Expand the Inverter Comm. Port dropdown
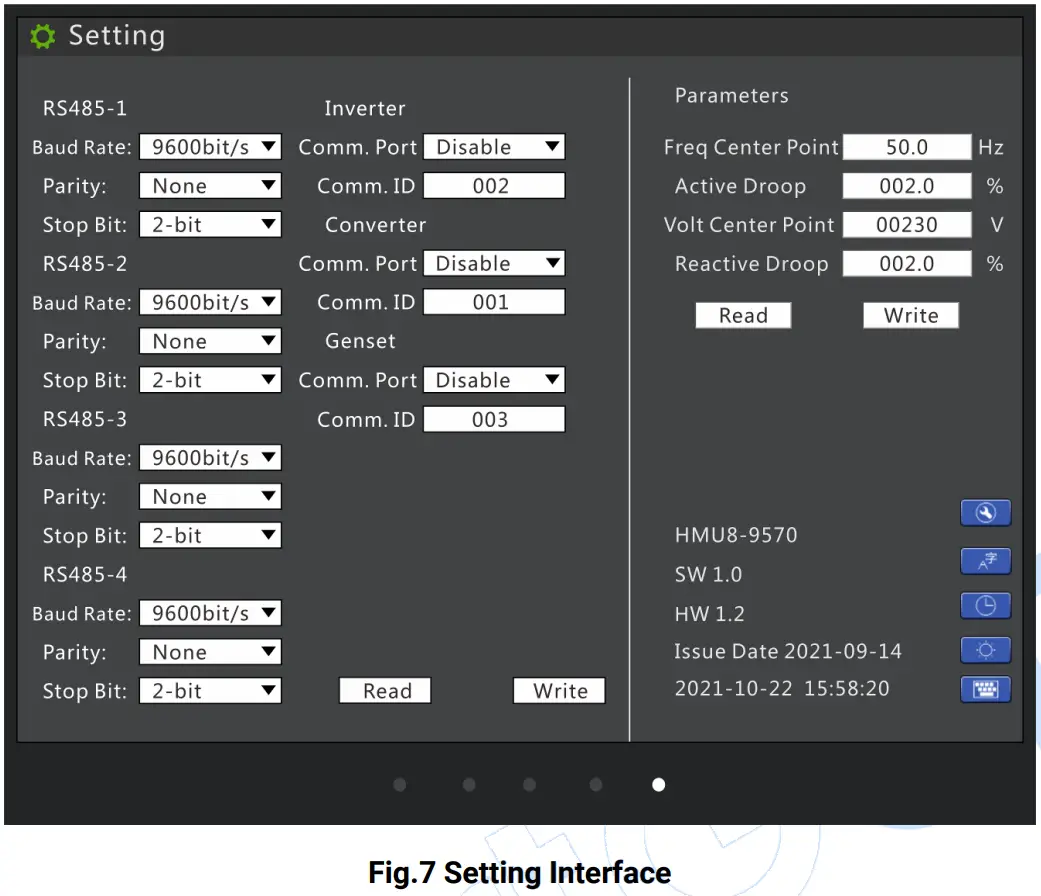1041x896 pixels. tap(494, 147)
